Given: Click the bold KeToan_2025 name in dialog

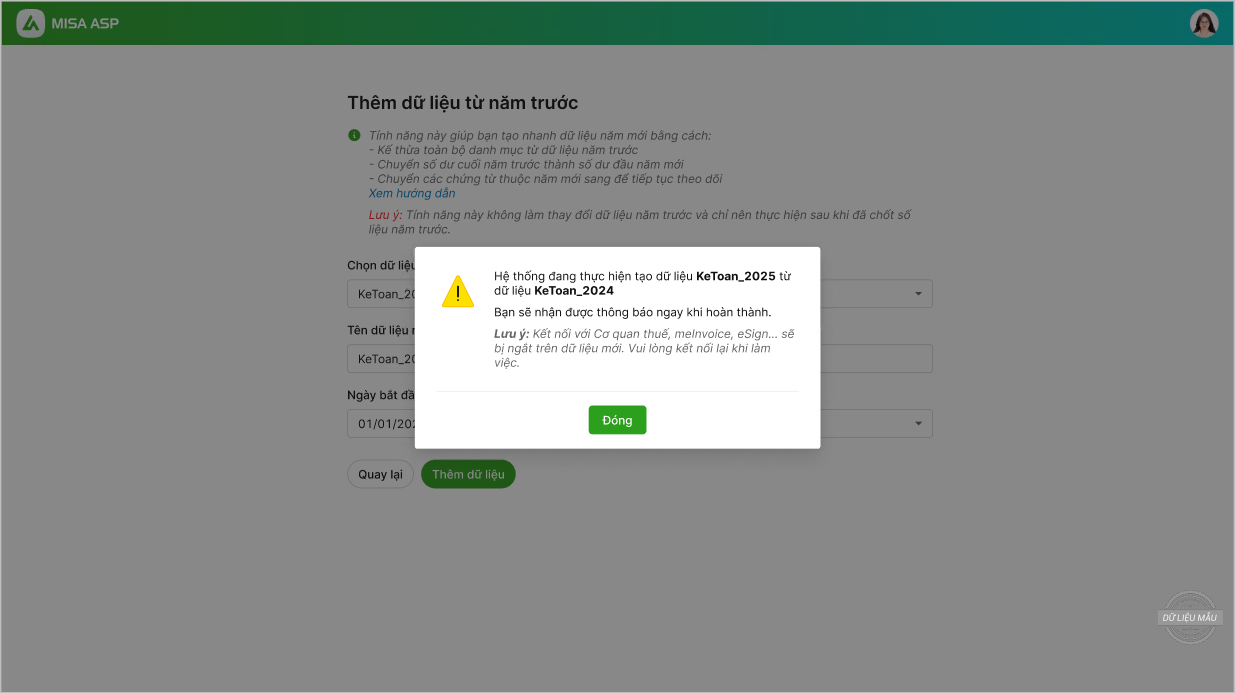Looking at the screenshot, I should click(735, 276).
